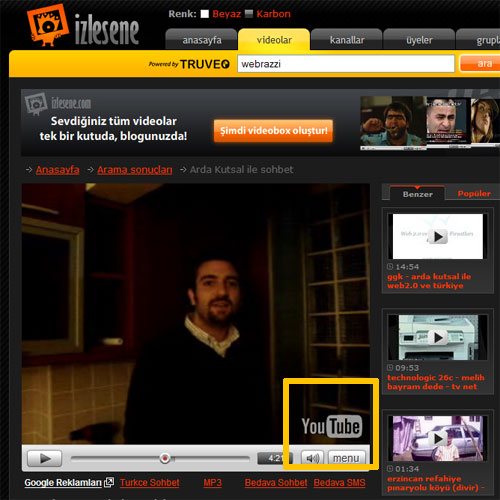Play the ggk arda kutsal thumbnail video
Screen dimensions: 500x500
tap(438, 236)
